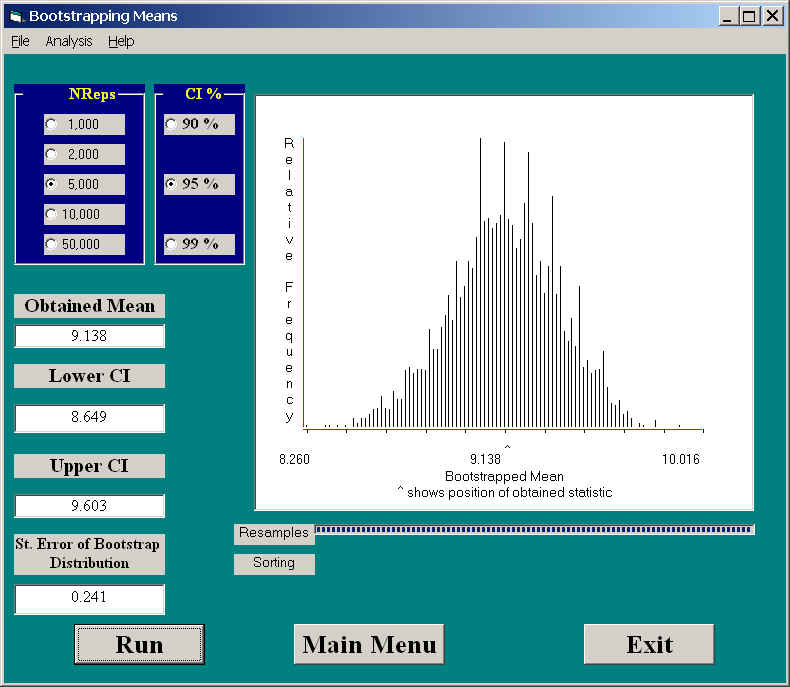Open the Analysis menu
This screenshot has height=687, width=790.
point(68,41)
